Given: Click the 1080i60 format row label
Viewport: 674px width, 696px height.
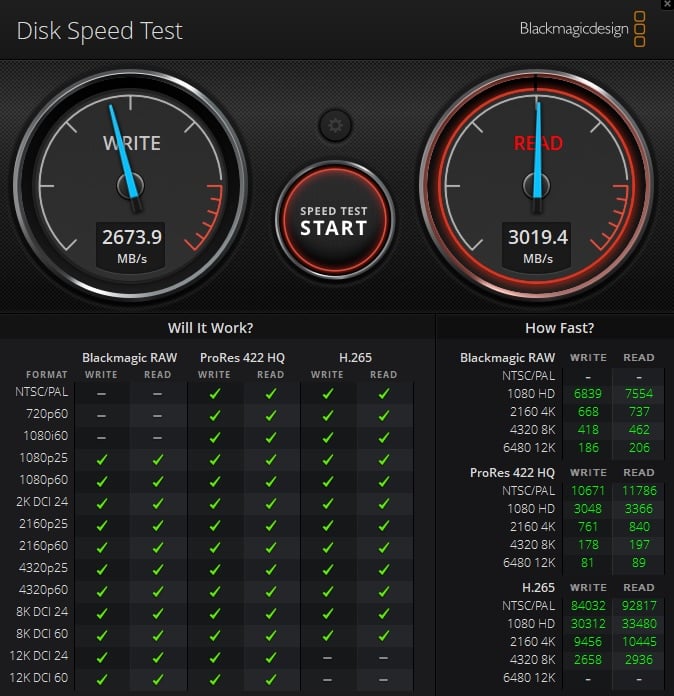Looking at the screenshot, I should point(46,436).
